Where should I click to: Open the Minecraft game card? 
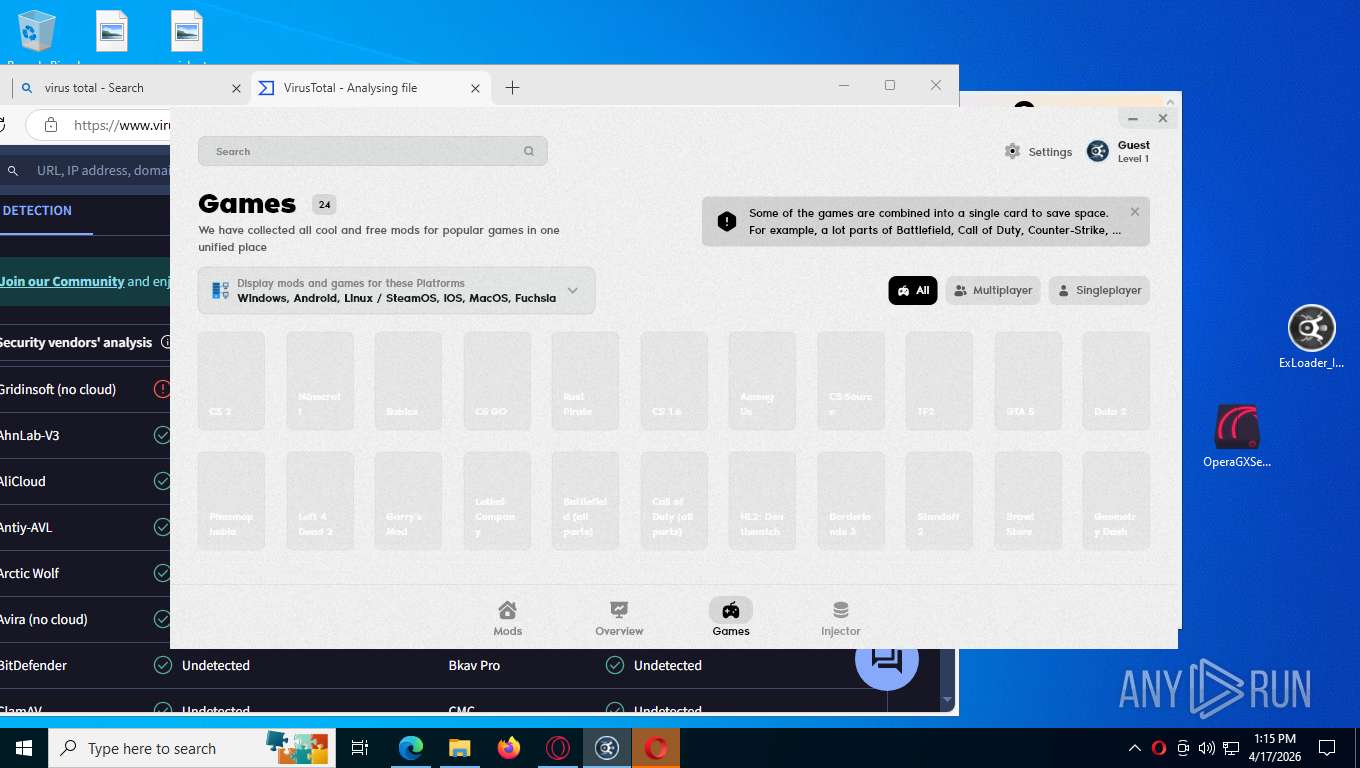pos(320,381)
